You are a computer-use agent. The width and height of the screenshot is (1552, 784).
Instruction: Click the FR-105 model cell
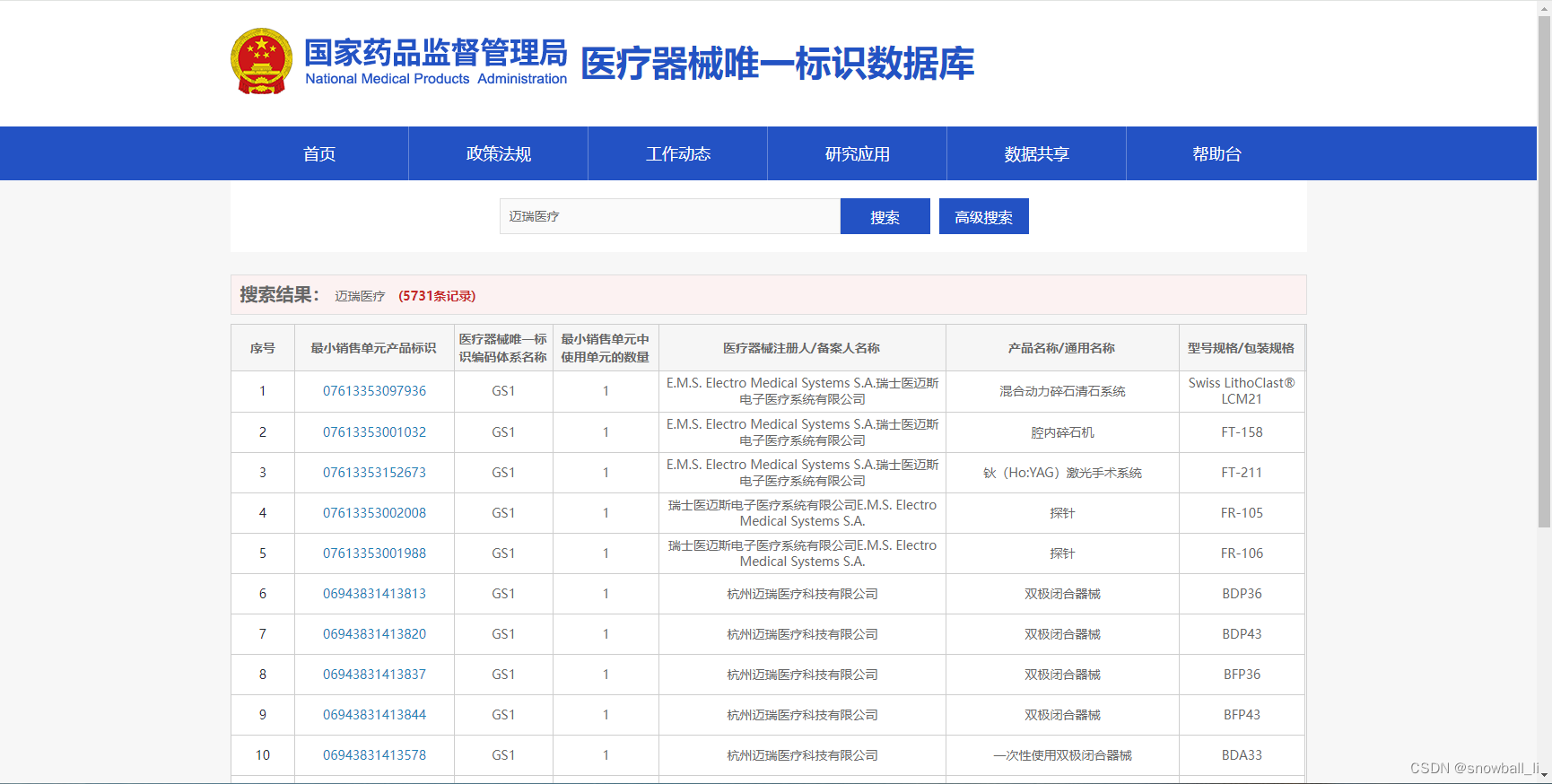coord(1242,513)
